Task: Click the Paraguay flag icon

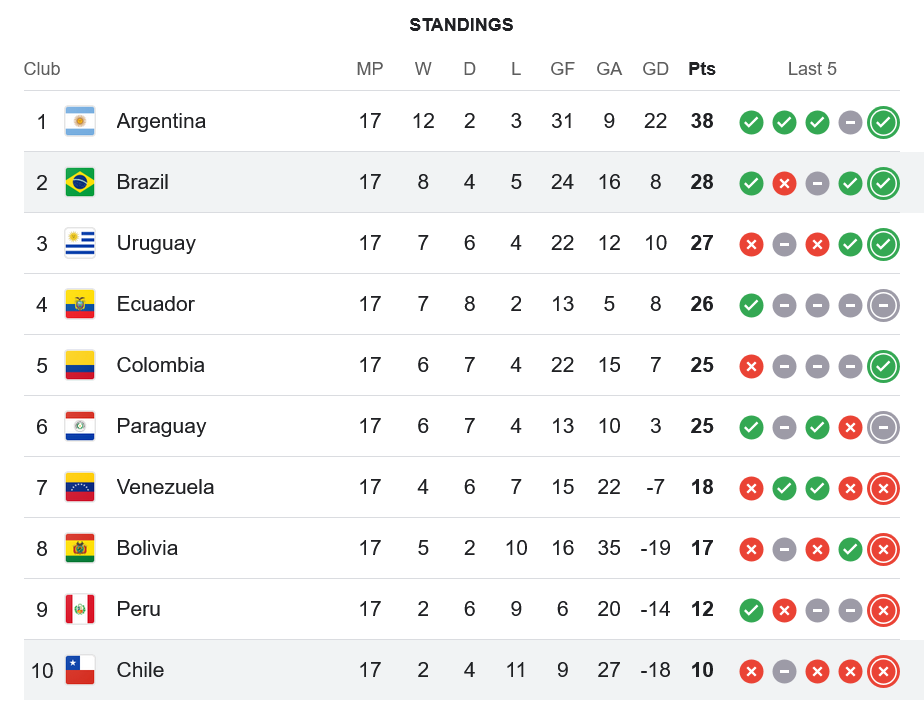Action: [80, 426]
